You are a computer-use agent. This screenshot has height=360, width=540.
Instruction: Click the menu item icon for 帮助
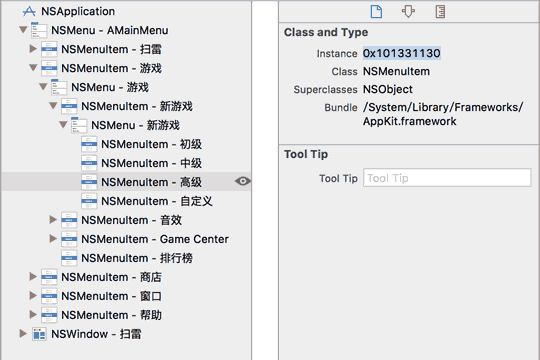click(x=49, y=315)
